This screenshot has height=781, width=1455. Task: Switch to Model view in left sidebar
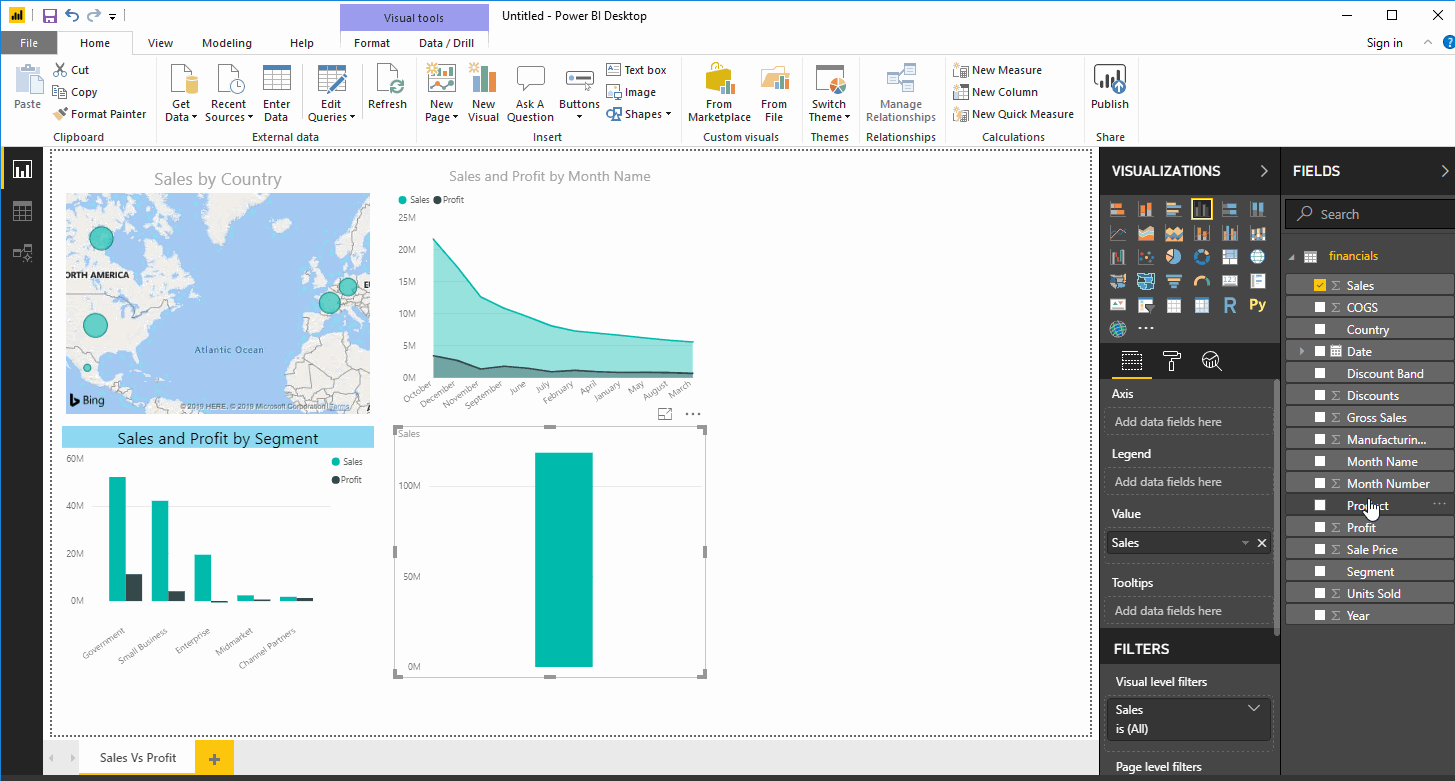coord(22,253)
